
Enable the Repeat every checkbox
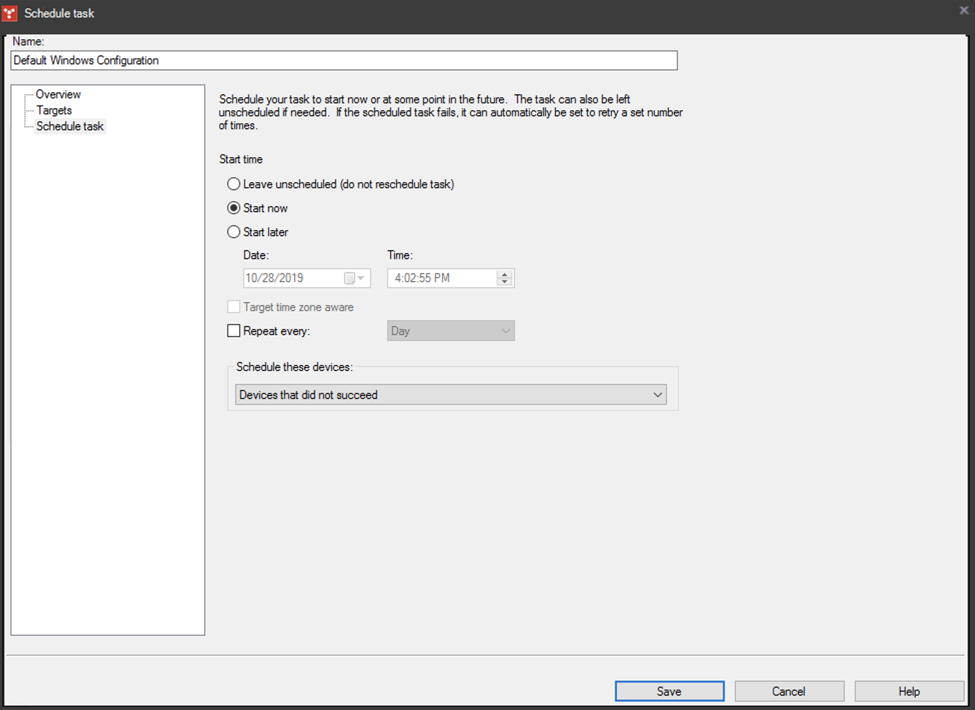234,331
